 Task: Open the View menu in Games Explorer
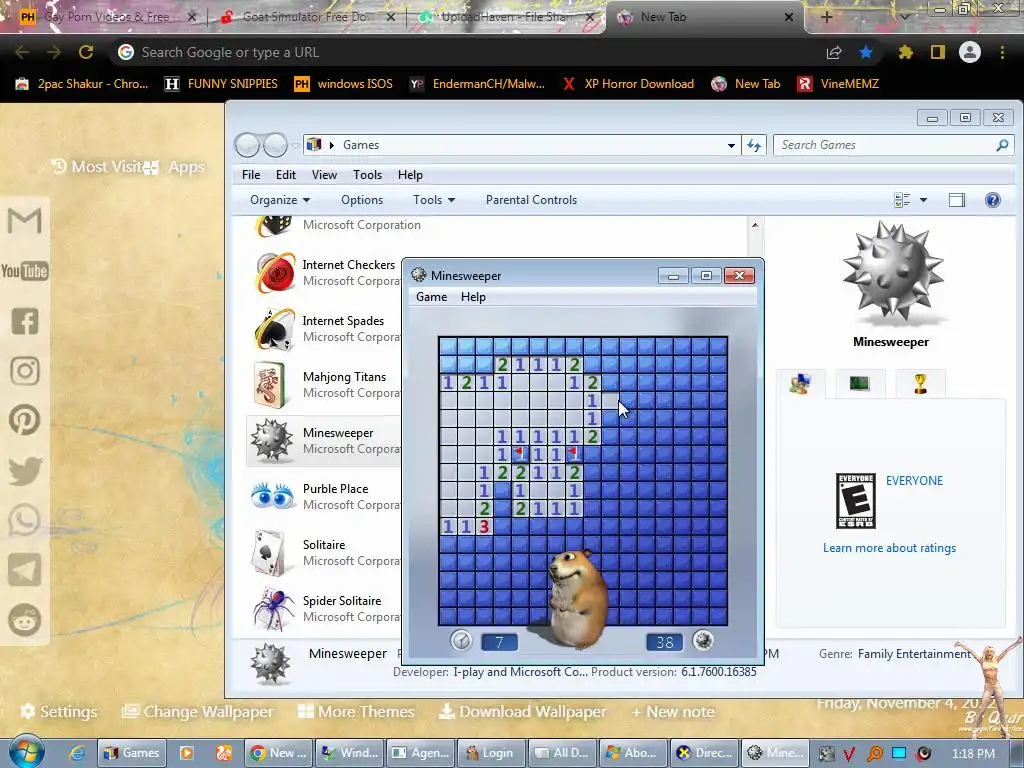pyautogui.click(x=324, y=175)
